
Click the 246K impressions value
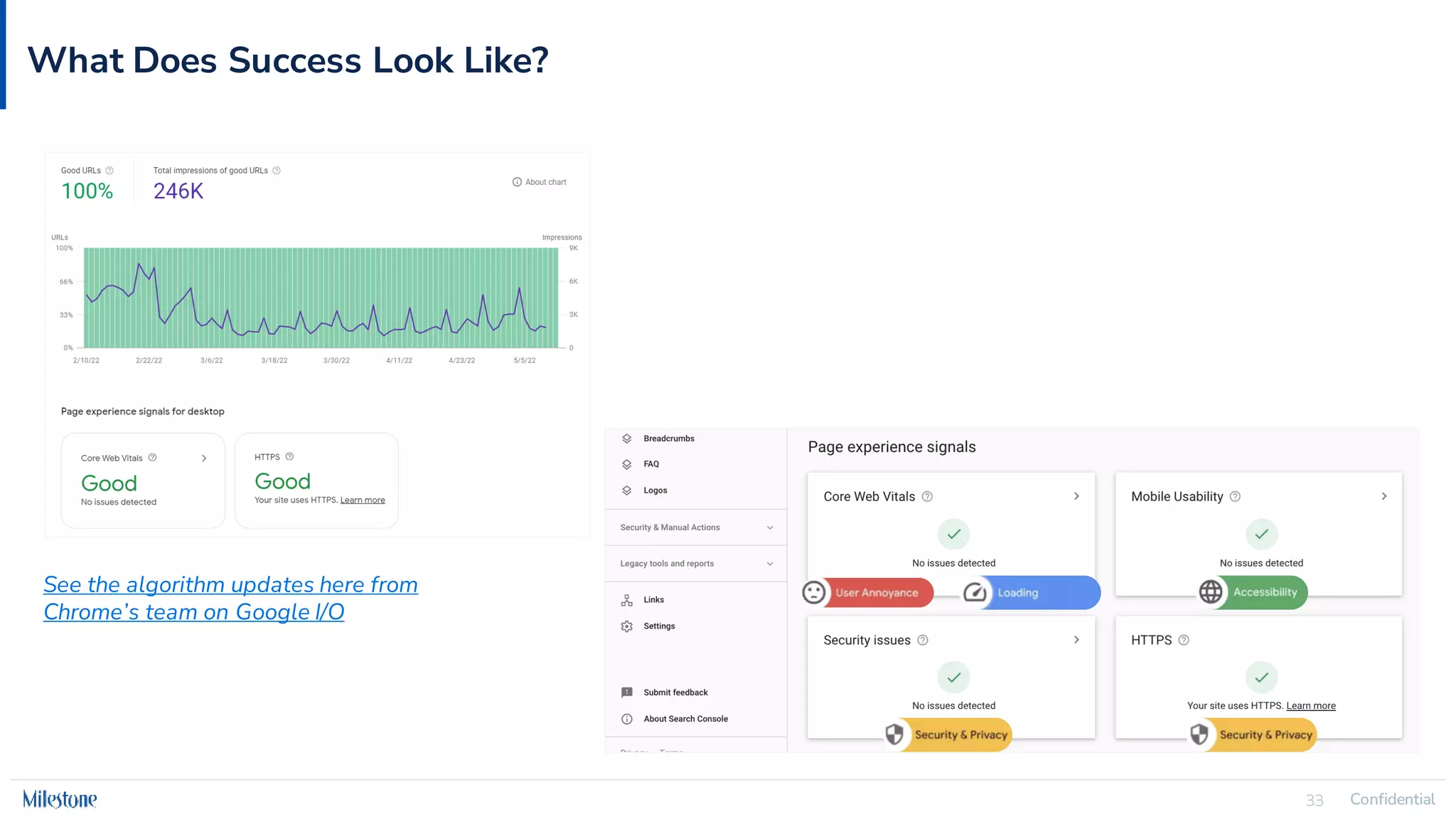pyautogui.click(x=178, y=191)
